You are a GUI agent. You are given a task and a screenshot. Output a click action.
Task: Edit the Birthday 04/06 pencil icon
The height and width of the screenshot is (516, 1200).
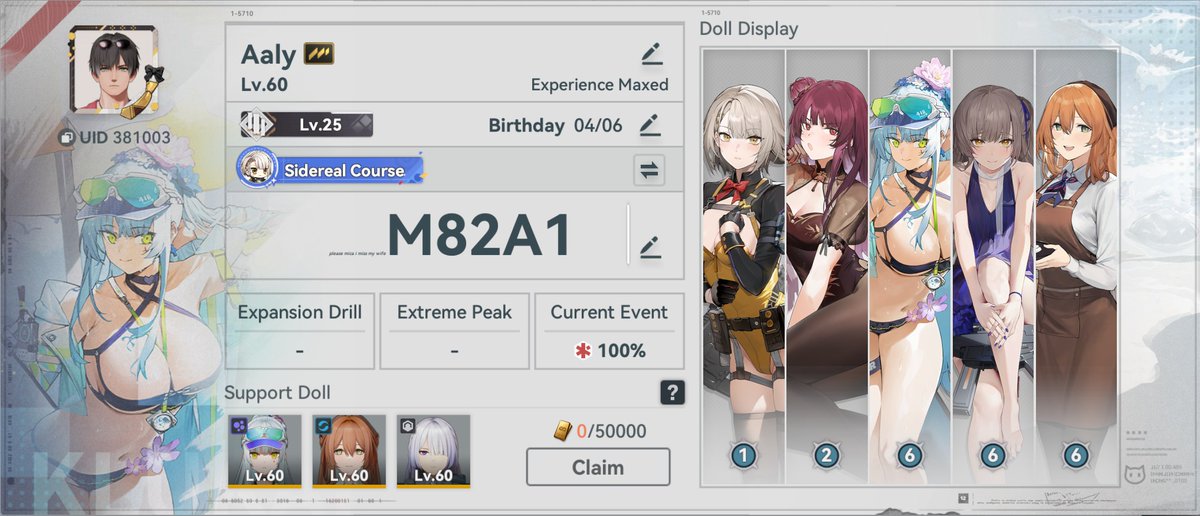[x=650, y=126]
